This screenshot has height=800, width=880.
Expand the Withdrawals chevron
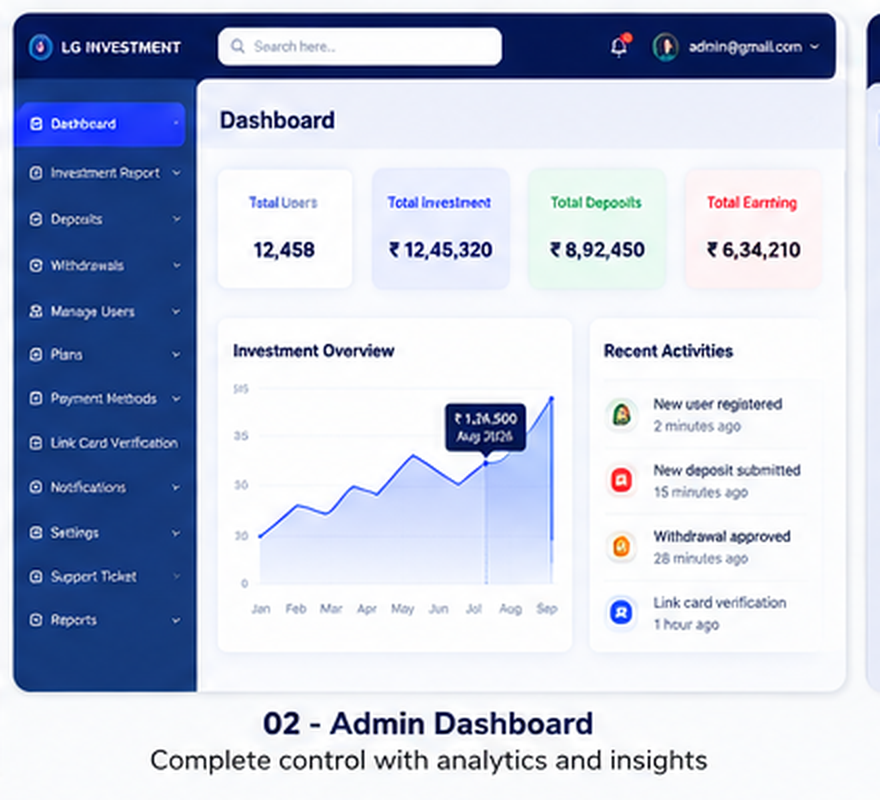(x=176, y=265)
